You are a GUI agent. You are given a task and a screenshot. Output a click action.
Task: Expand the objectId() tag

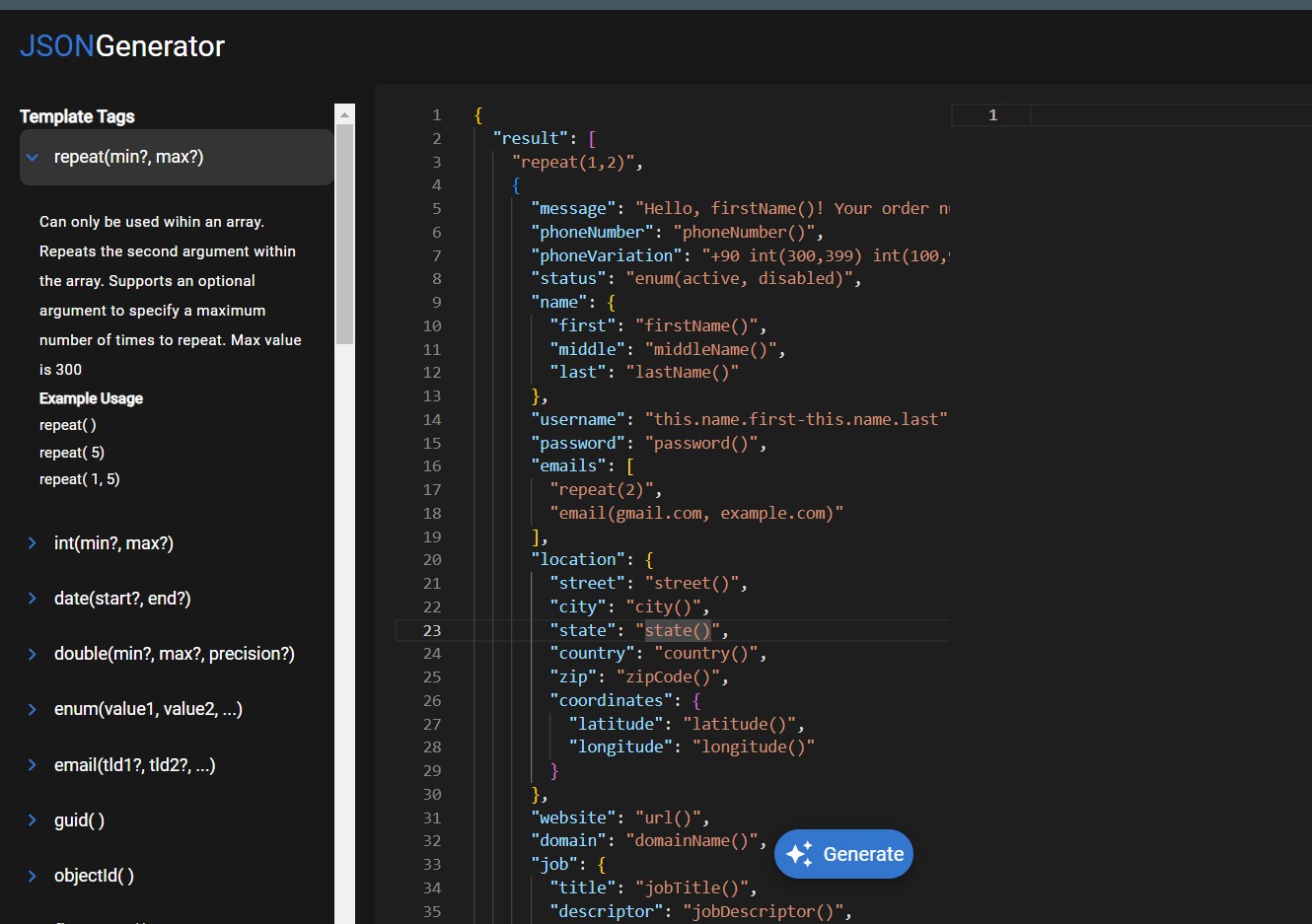177,876
